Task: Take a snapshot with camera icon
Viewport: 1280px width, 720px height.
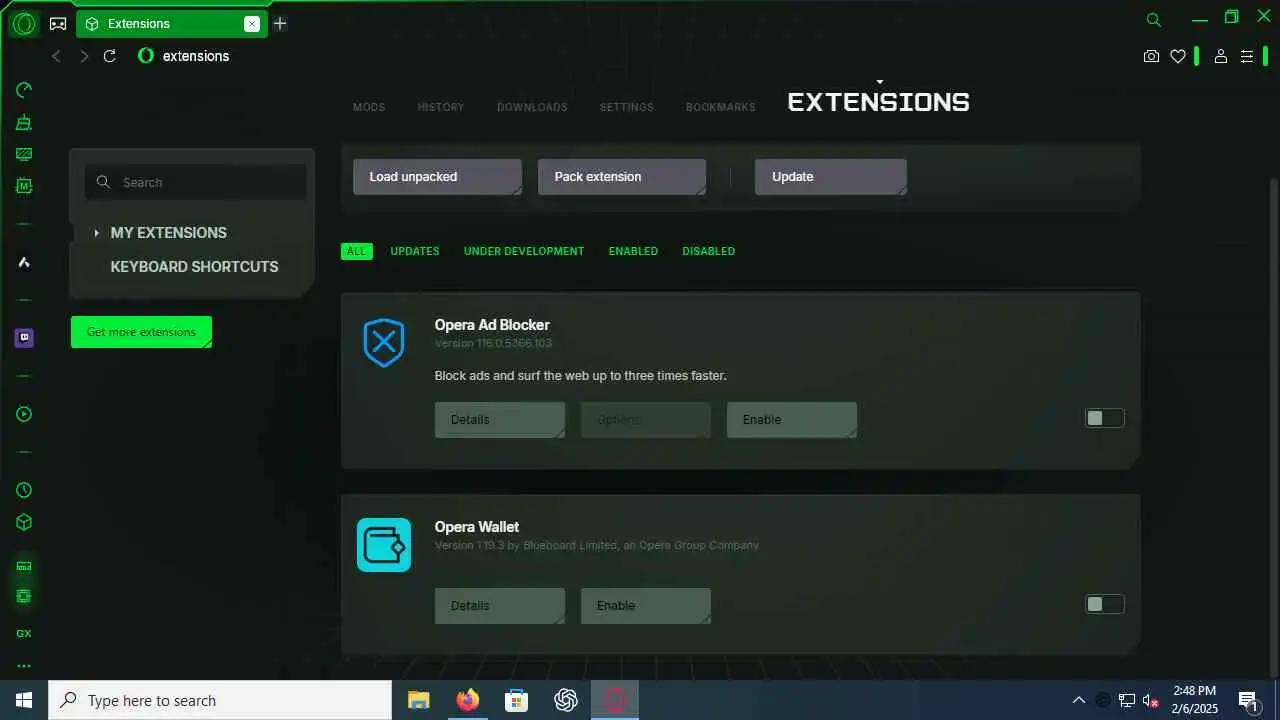Action: [1151, 56]
